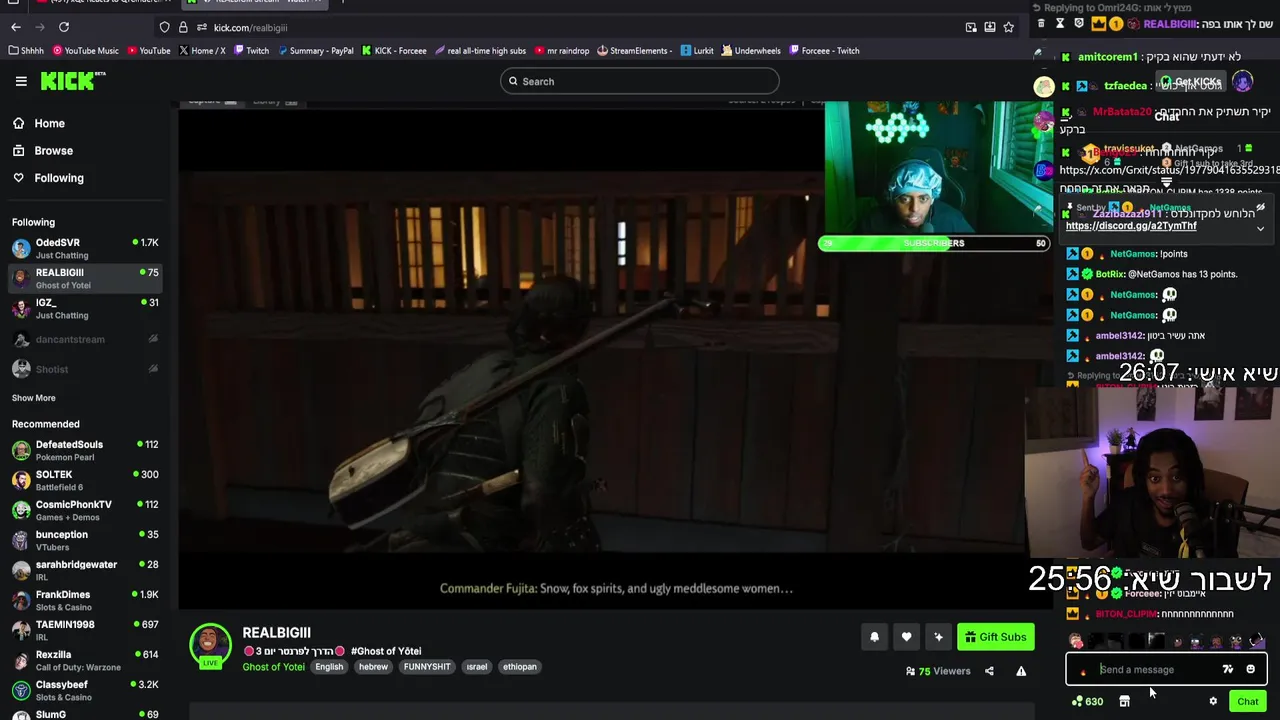Click the green Chat send button
1280x720 pixels.
pos(1247,702)
